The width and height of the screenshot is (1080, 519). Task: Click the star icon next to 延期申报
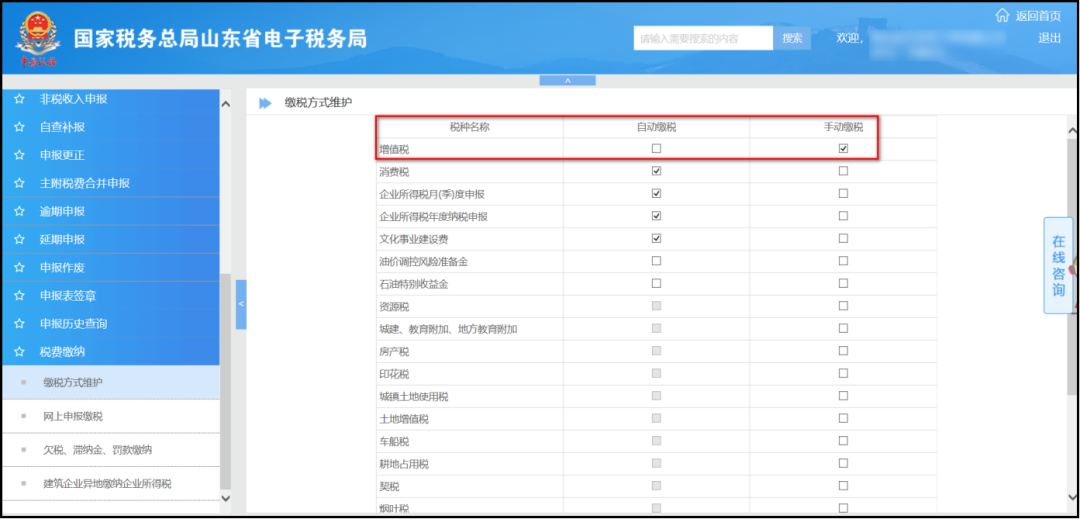pos(19,240)
